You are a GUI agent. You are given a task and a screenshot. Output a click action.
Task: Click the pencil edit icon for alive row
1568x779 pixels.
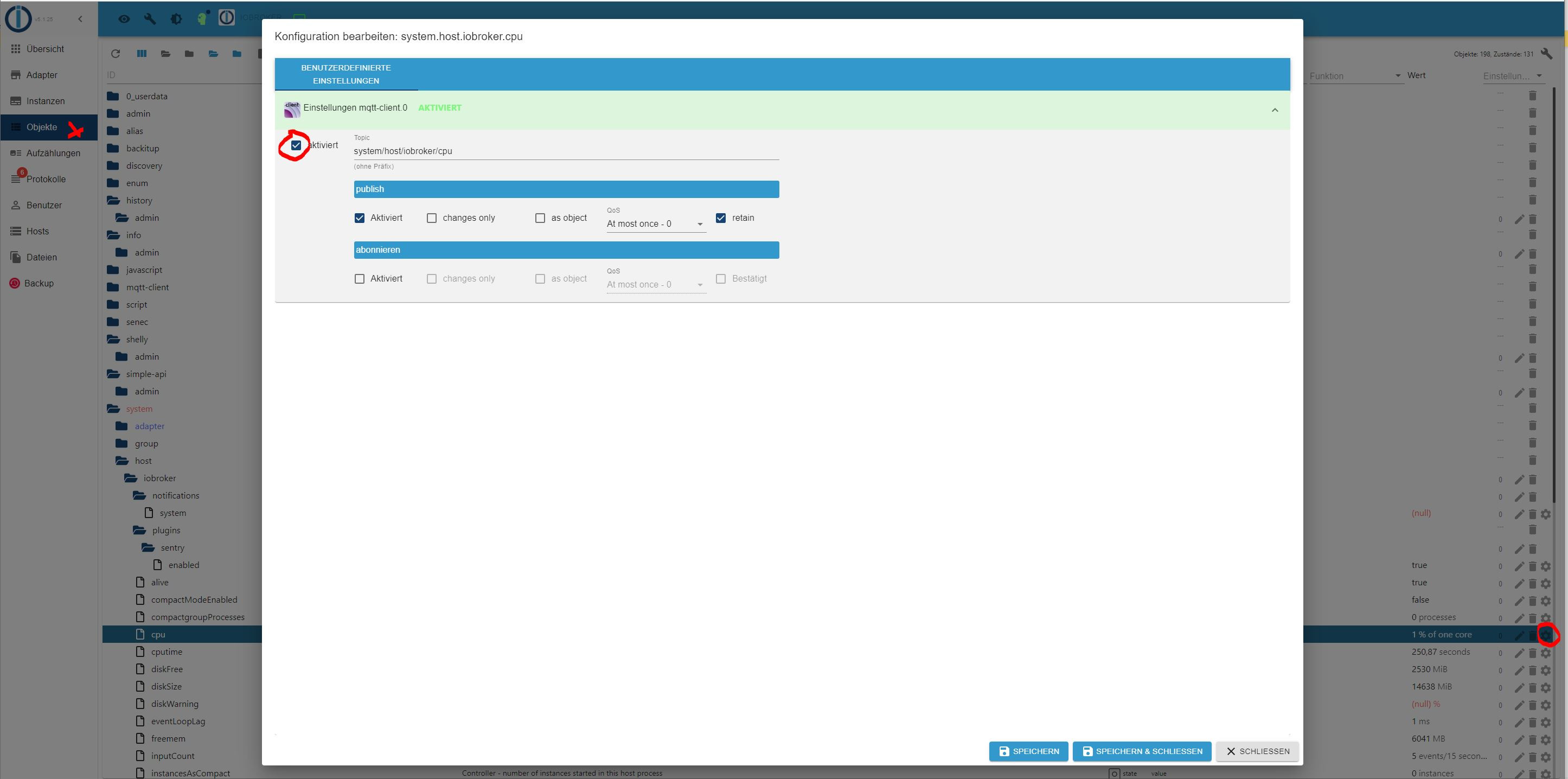point(1519,584)
